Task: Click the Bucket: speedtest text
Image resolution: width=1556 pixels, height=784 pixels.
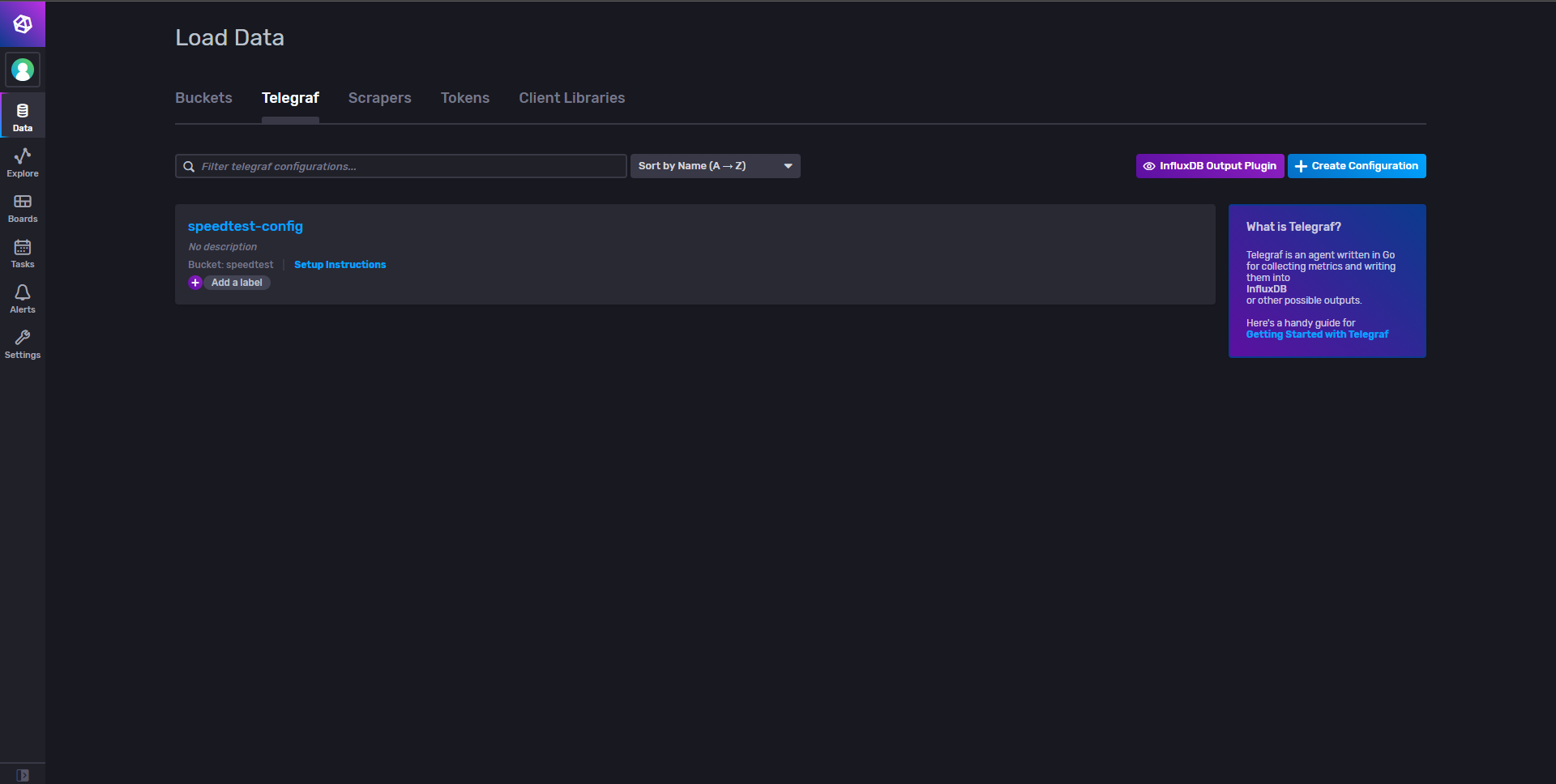Action: click(x=231, y=265)
